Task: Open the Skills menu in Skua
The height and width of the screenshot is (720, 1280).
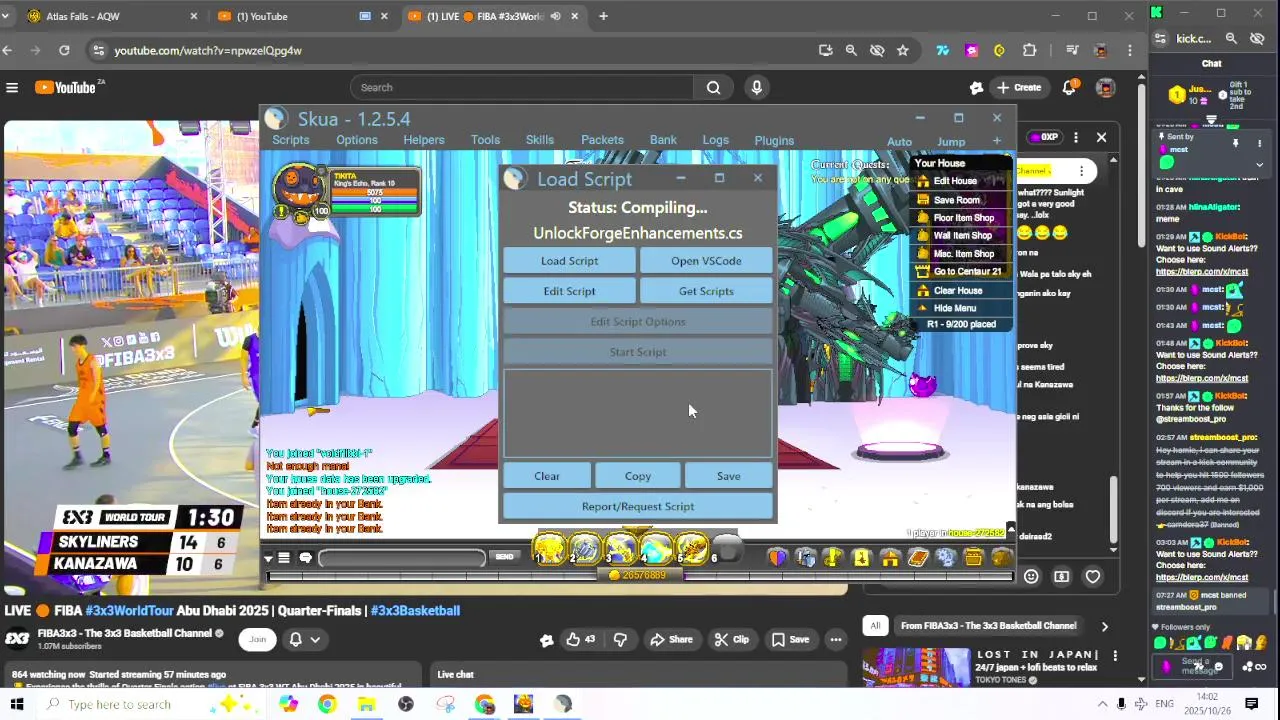Action: [540, 140]
